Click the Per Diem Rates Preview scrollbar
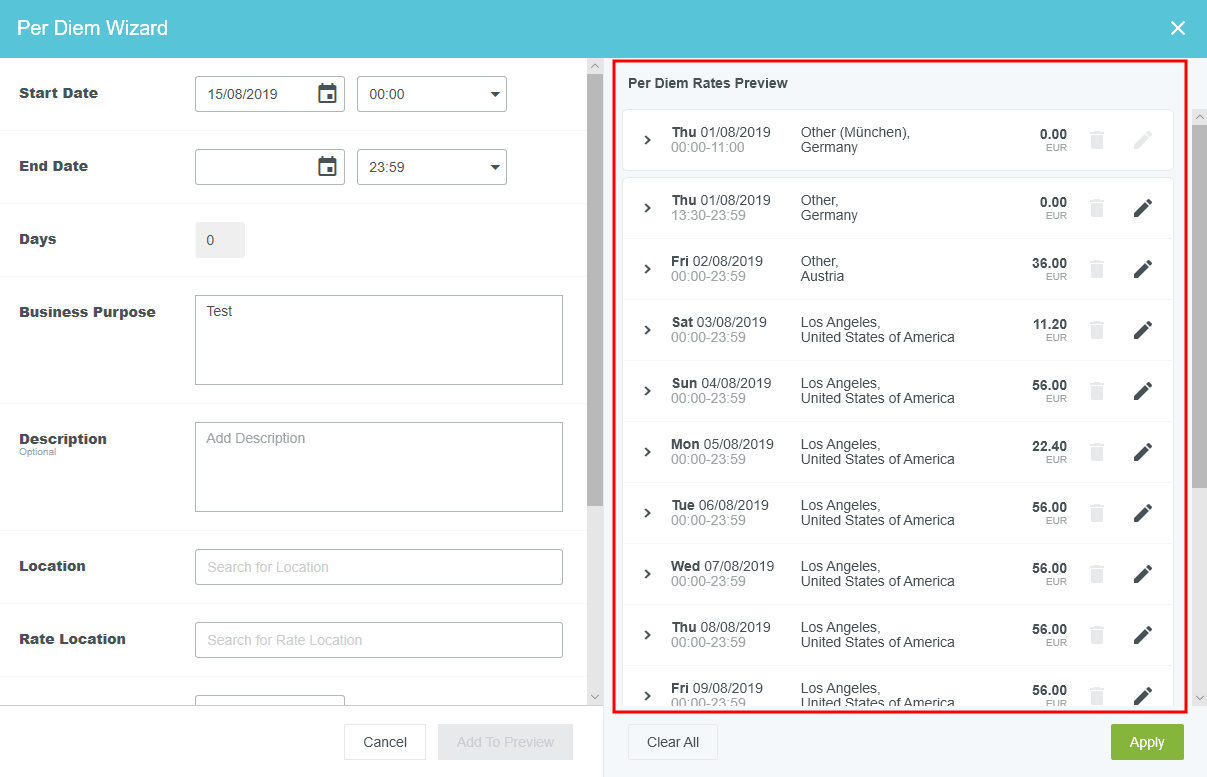The image size is (1207, 777). 1200,300
